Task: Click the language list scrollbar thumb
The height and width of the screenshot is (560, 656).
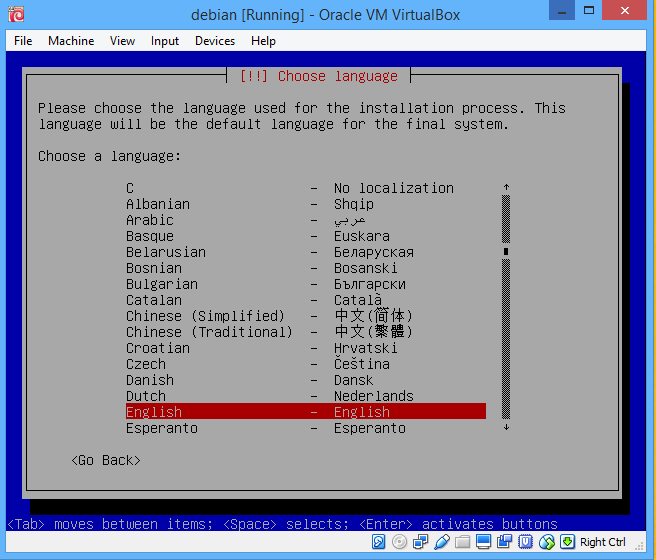Action: (506, 251)
